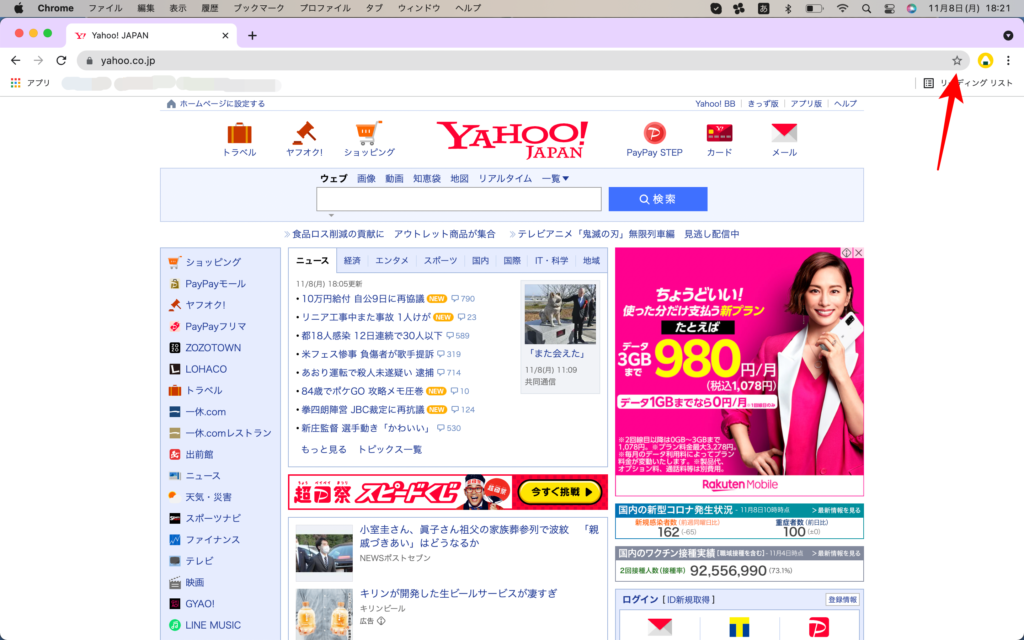The image size is (1024, 640).
Task: Go back to previous page
Action: [16, 61]
